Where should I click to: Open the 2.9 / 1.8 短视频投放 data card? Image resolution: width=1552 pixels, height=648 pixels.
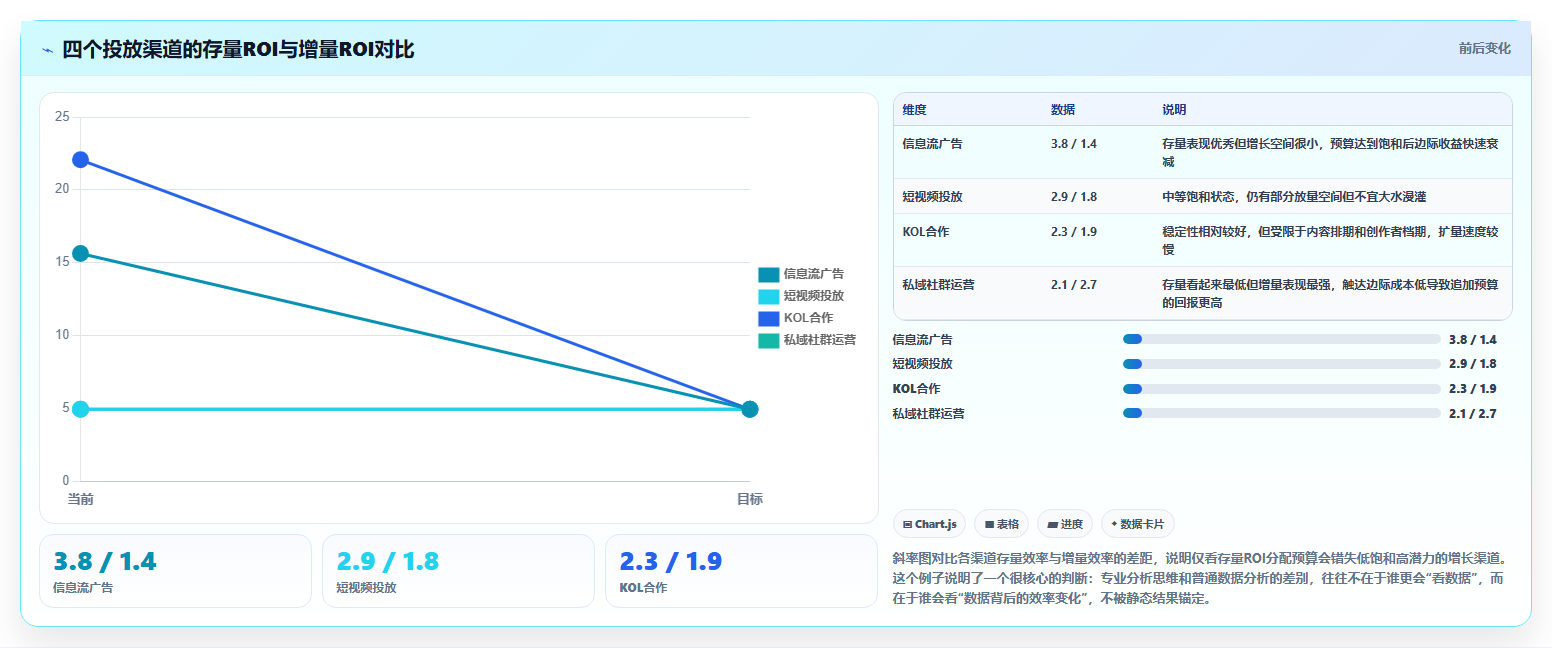pos(458,571)
